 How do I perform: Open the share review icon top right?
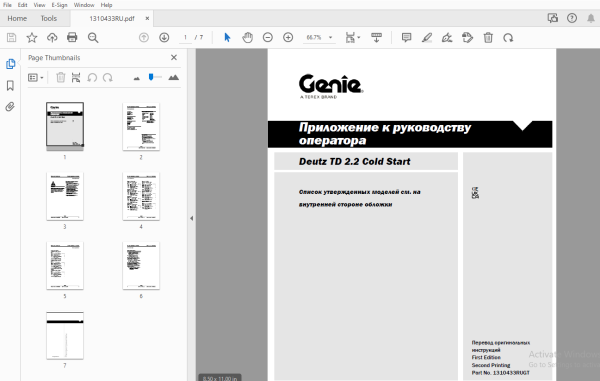[x=553, y=18]
